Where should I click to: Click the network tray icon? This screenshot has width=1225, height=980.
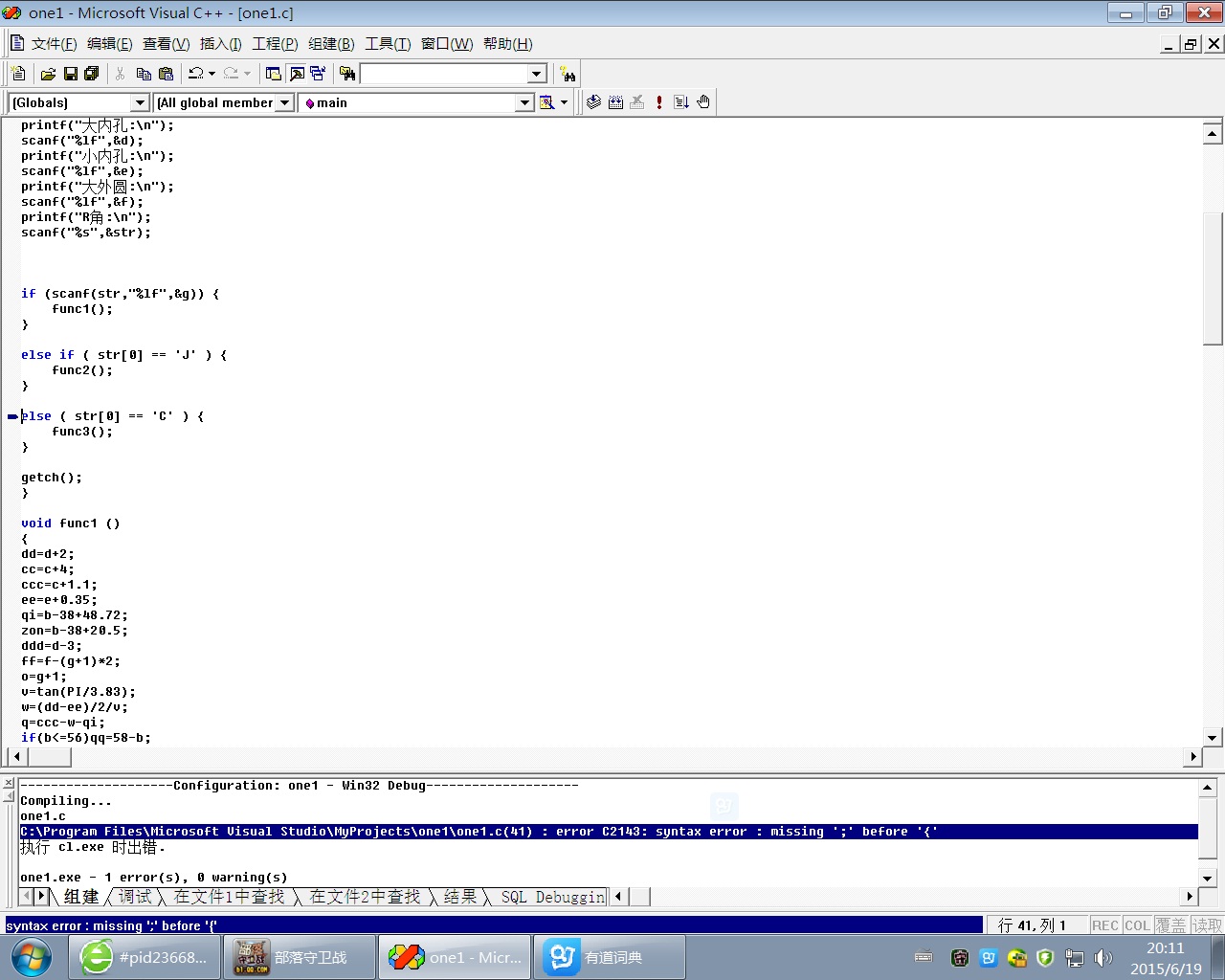1075,958
